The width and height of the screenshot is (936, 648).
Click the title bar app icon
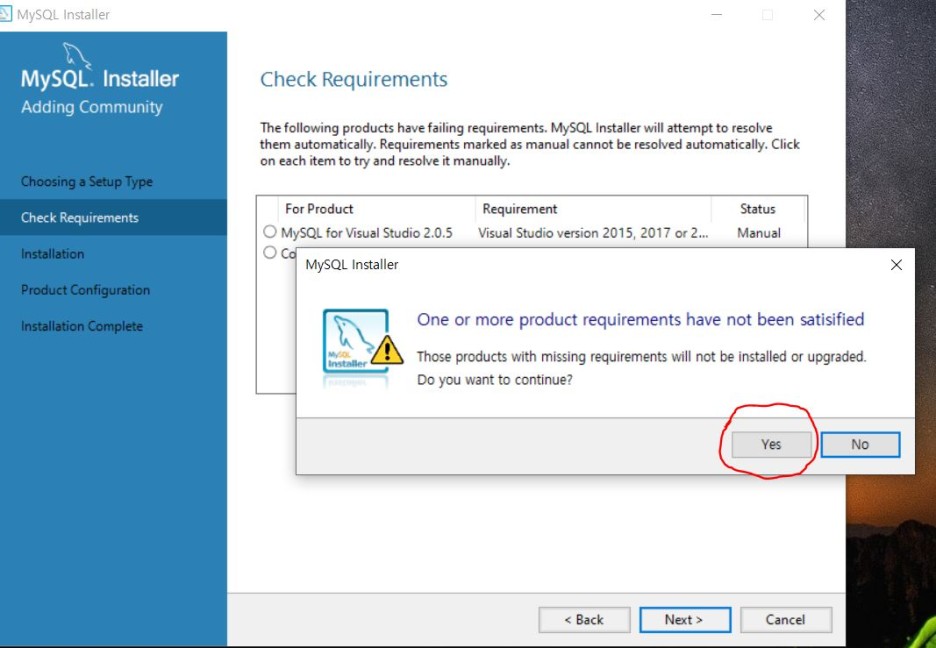5,14
